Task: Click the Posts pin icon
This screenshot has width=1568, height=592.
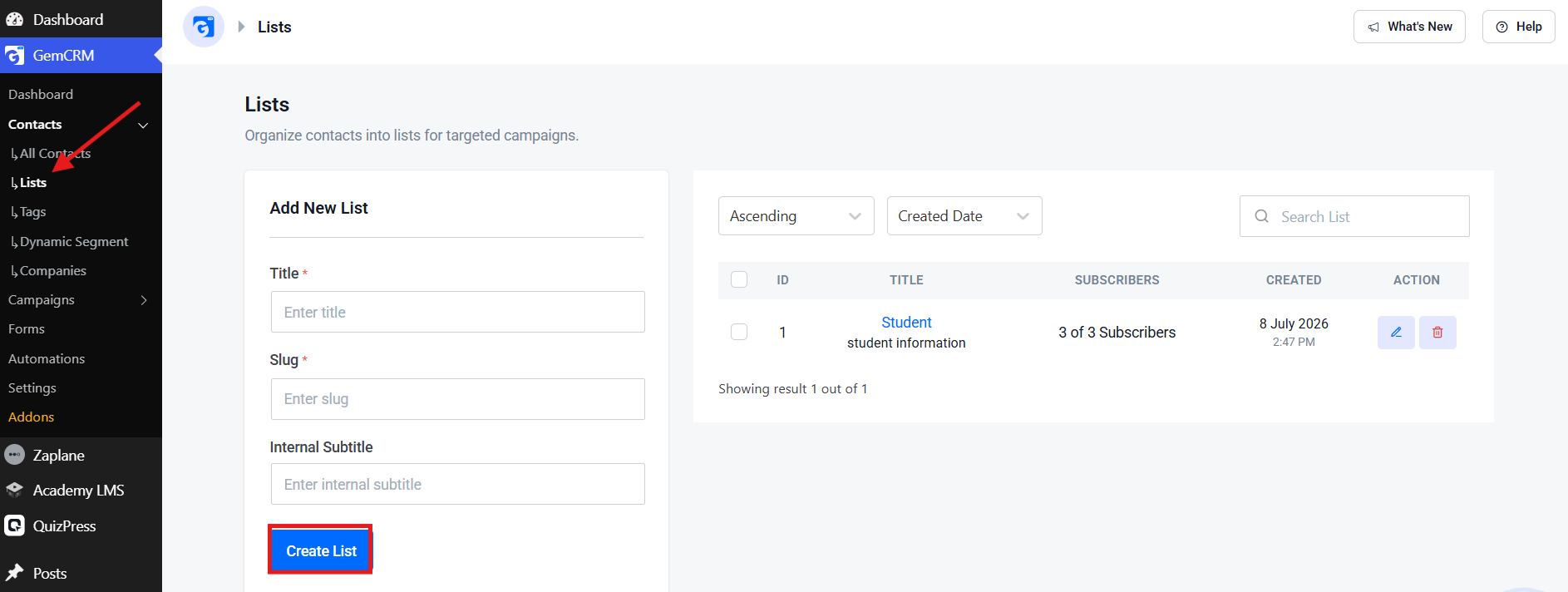Action: [x=15, y=573]
